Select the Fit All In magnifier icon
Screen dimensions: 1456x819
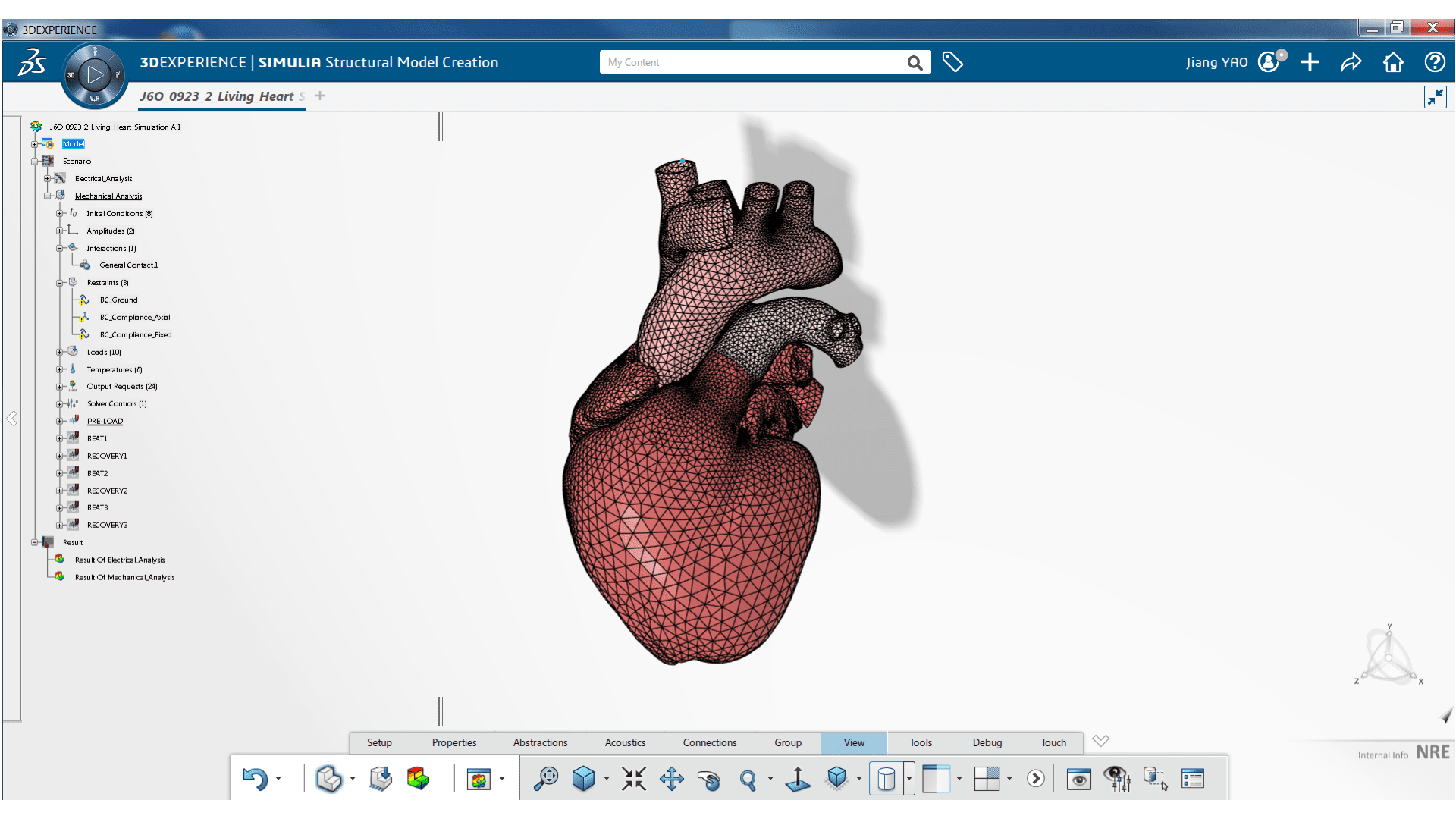point(545,779)
